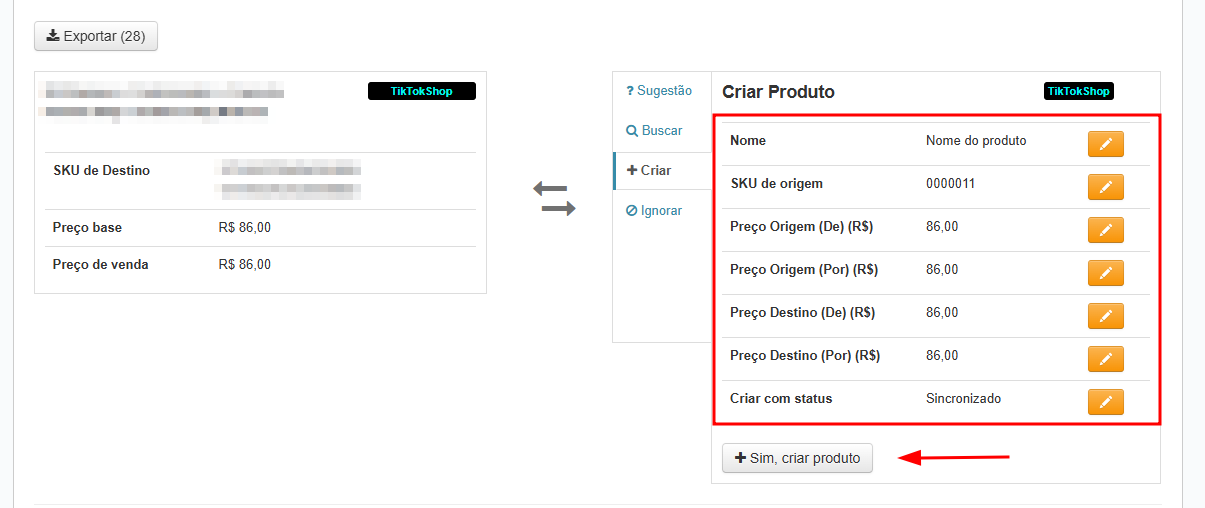
Task: Edit Preço Origem (De) with pencil button
Action: 1105,230
